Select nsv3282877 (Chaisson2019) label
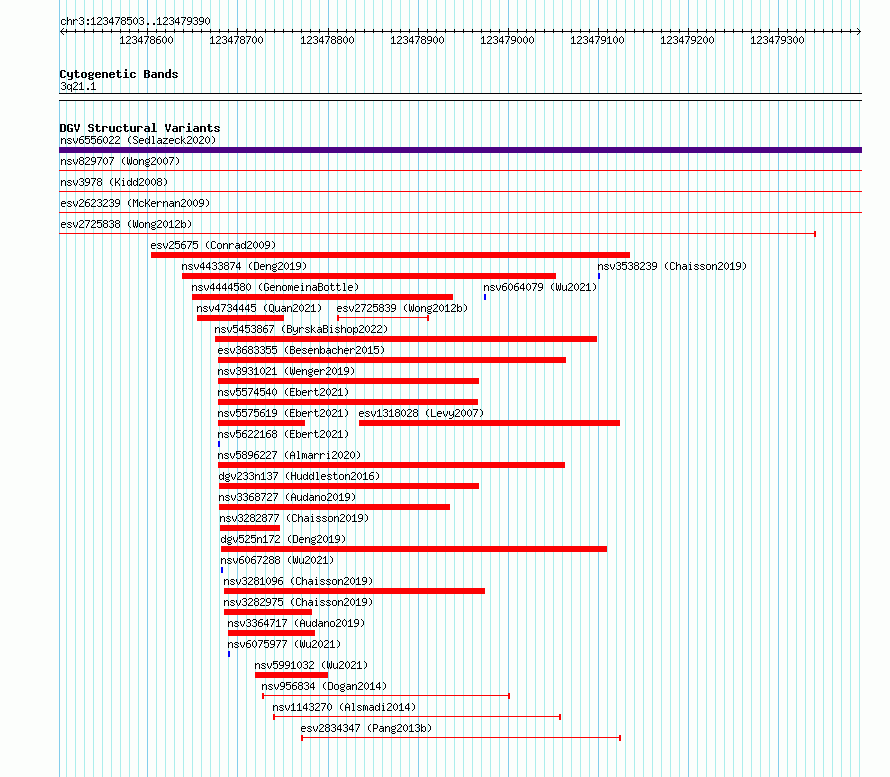This screenshot has width=890, height=777. click(x=294, y=518)
